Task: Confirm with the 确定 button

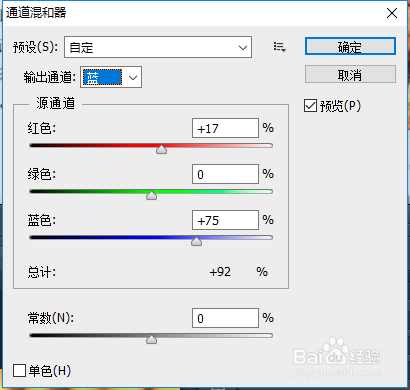Action: (x=350, y=47)
